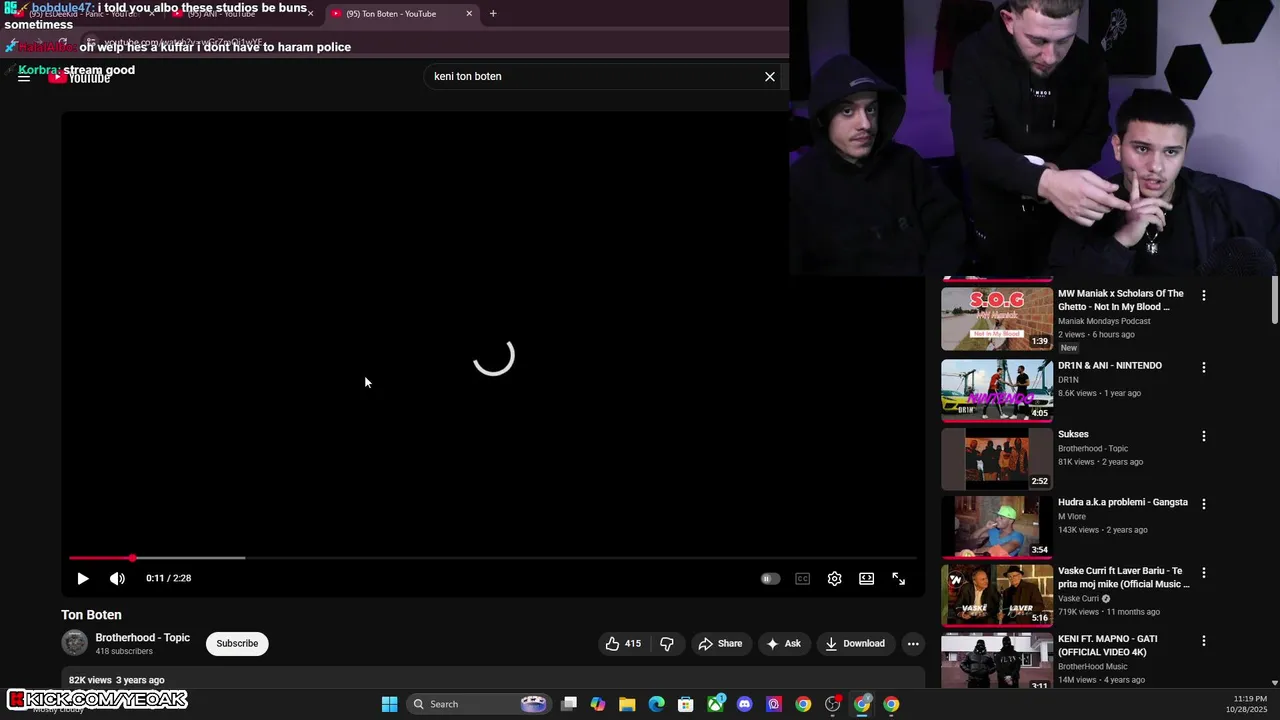This screenshot has width=1280, height=720.
Task: Open the Xbox app on the taskbar
Action: [x=716, y=704]
